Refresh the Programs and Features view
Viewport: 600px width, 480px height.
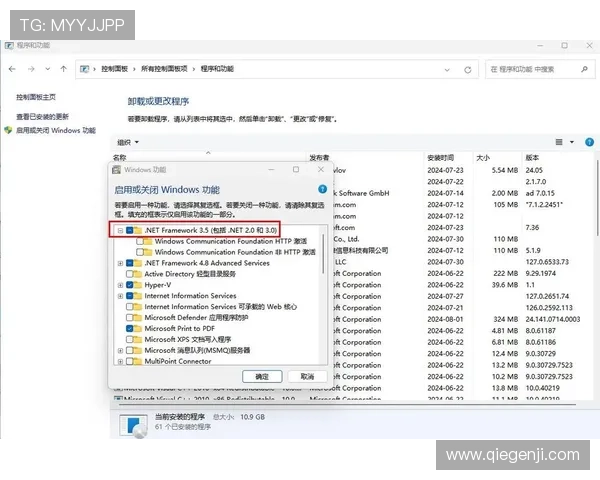tap(468, 70)
